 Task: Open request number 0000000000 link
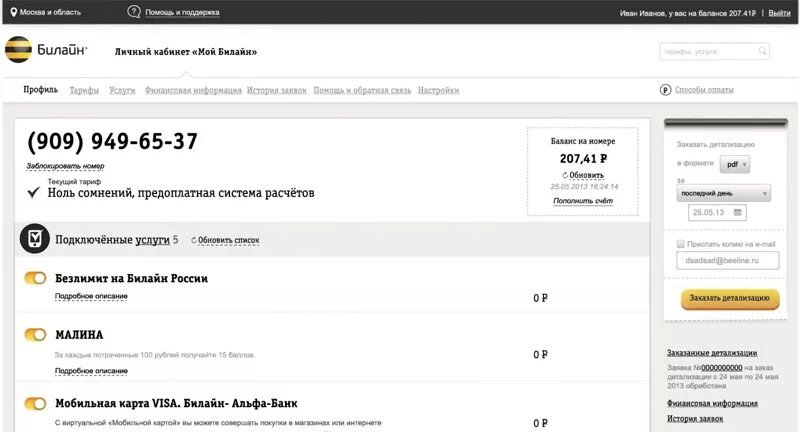pyautogui.click(x=722, y=368)
